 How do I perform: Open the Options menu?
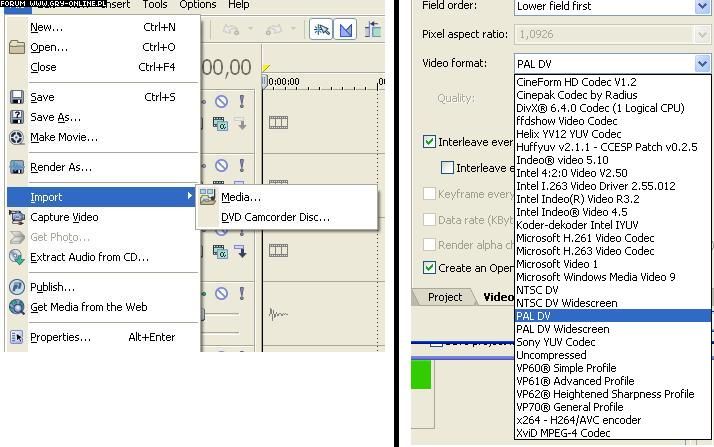198,5
